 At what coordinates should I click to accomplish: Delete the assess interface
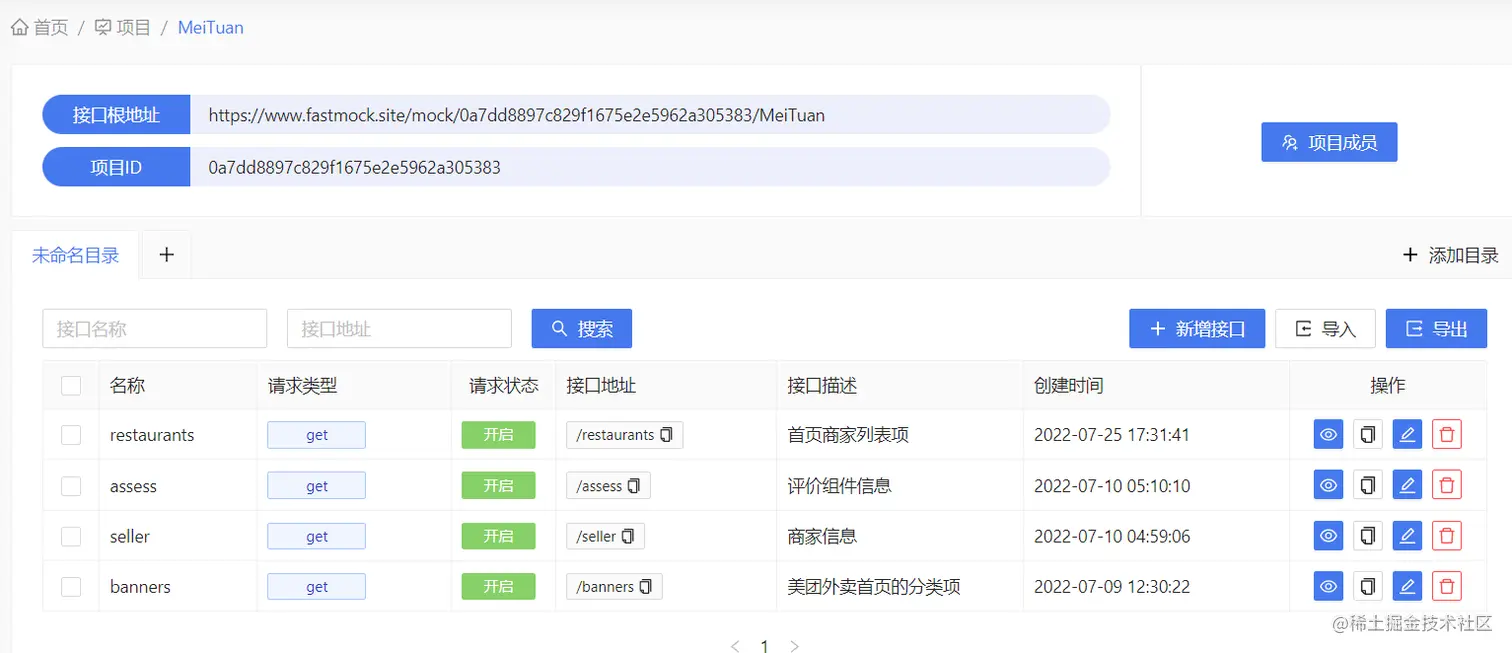(x=1447, y=485)
